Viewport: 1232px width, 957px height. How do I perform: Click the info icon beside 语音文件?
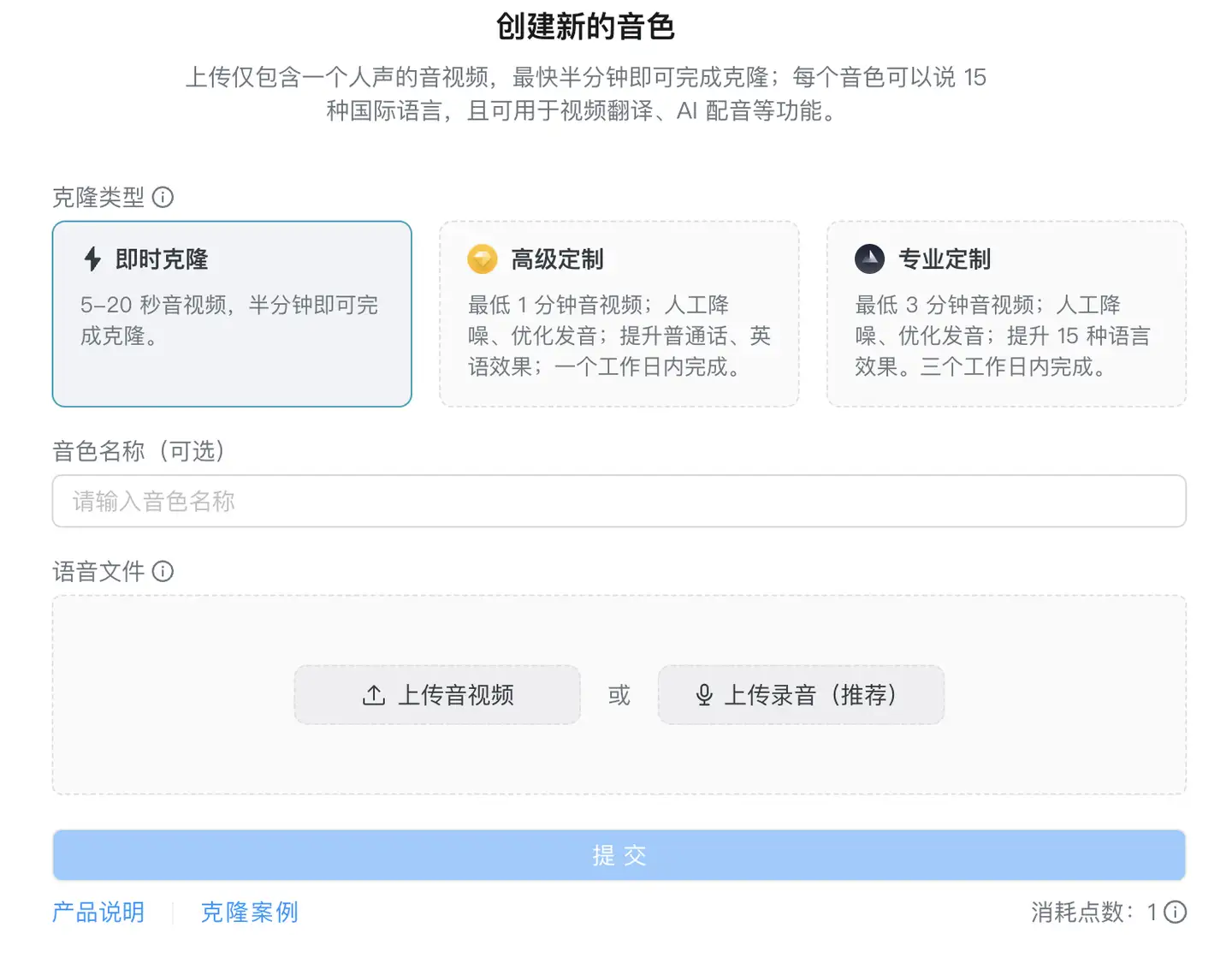click(163, 571)
